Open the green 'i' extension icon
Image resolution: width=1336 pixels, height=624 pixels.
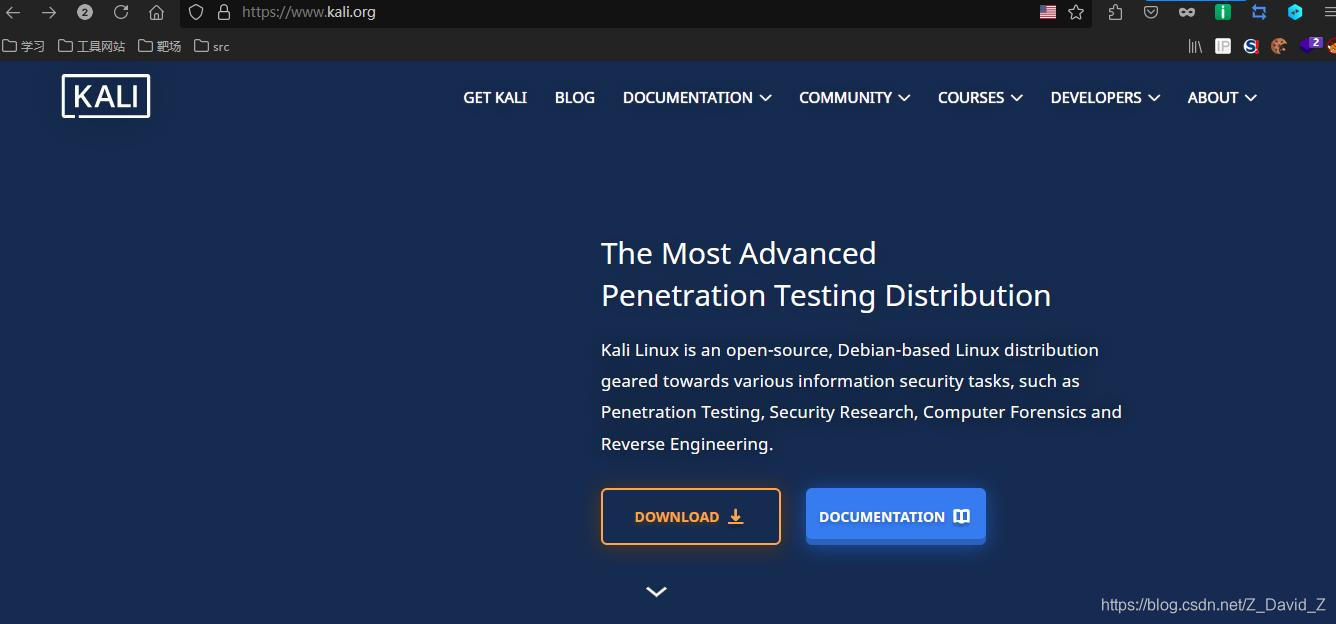point(1223,12)
